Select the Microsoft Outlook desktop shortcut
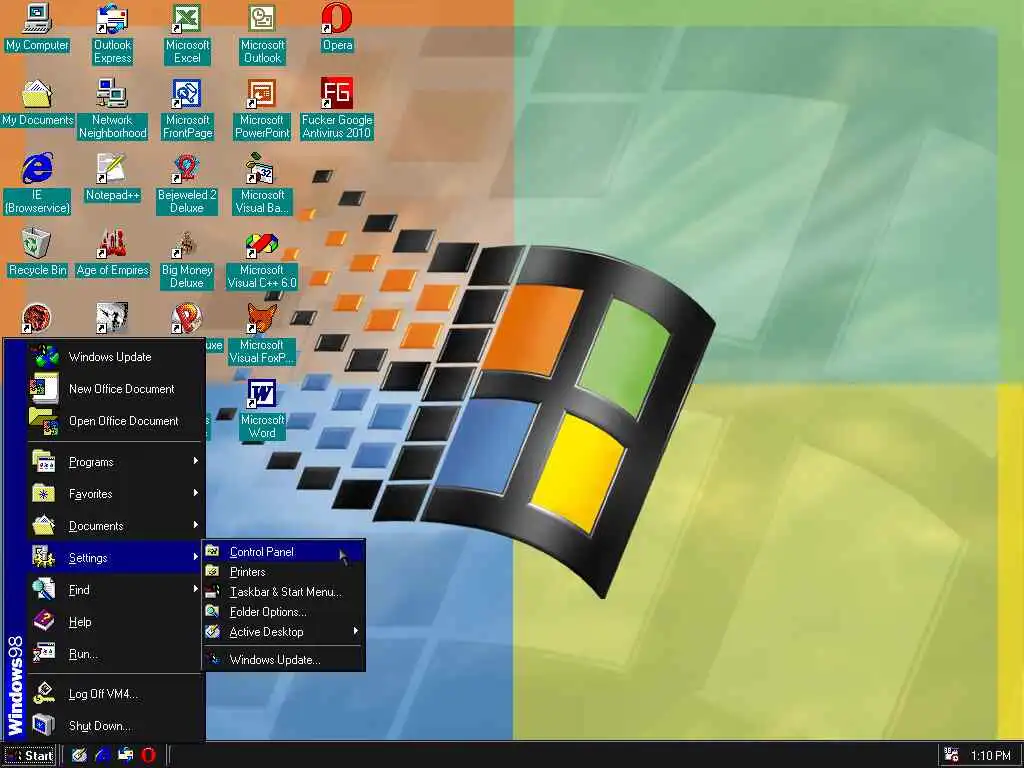The height and width of the screenshot is (768, 1024). (x=262, y=34)
